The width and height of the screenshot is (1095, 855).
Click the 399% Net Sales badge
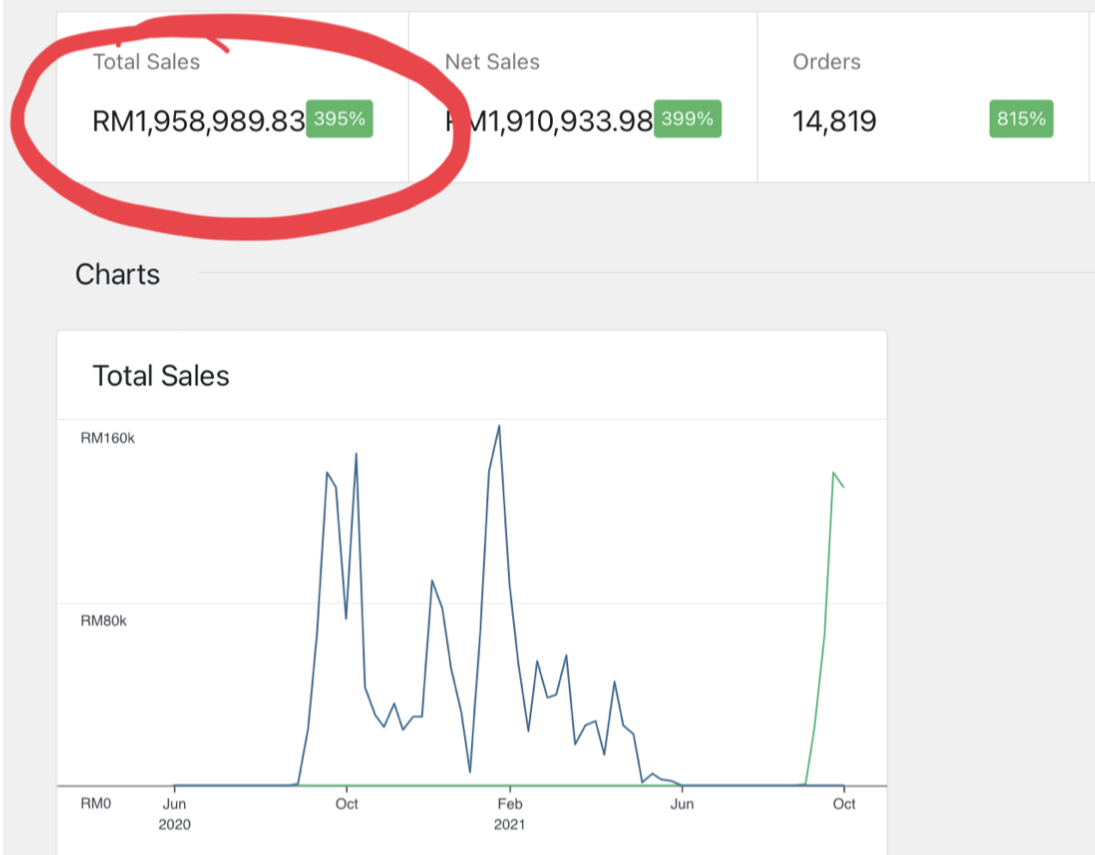tap(687, 119)
